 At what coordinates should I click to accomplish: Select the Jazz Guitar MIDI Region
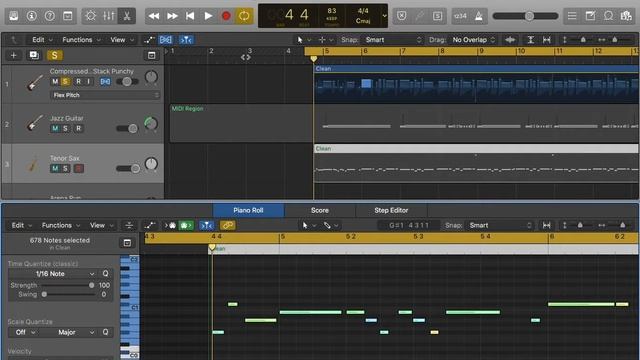tap(241, 123)
